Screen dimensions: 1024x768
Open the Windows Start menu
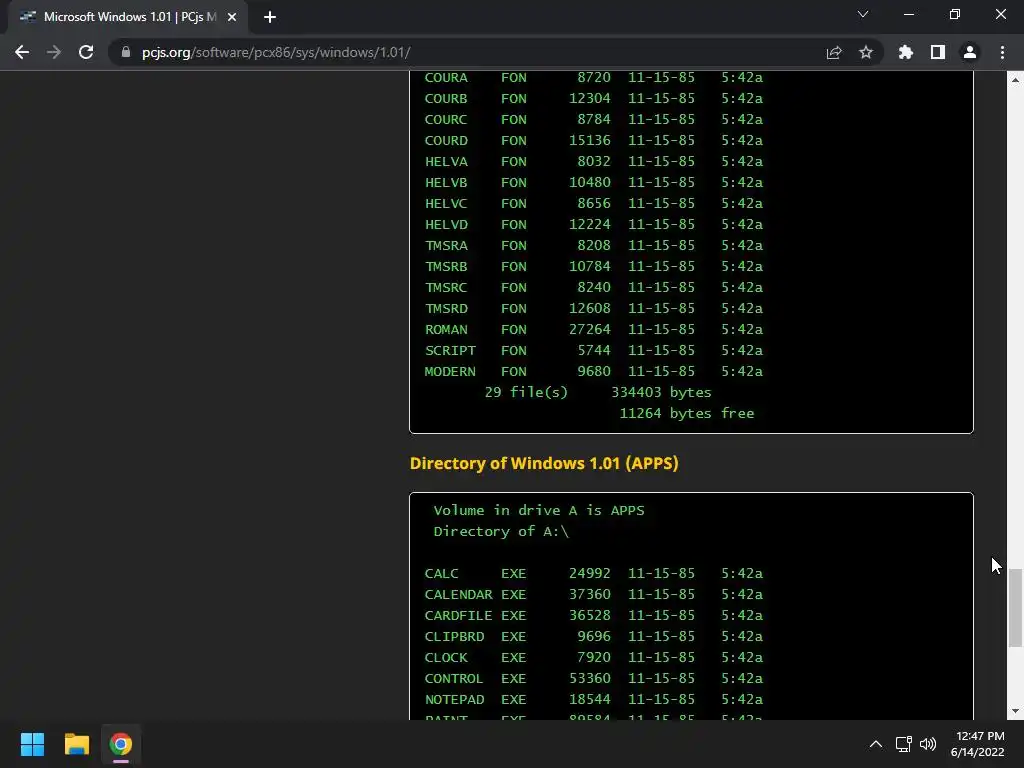pyautogui.click(x=32, y=744)
